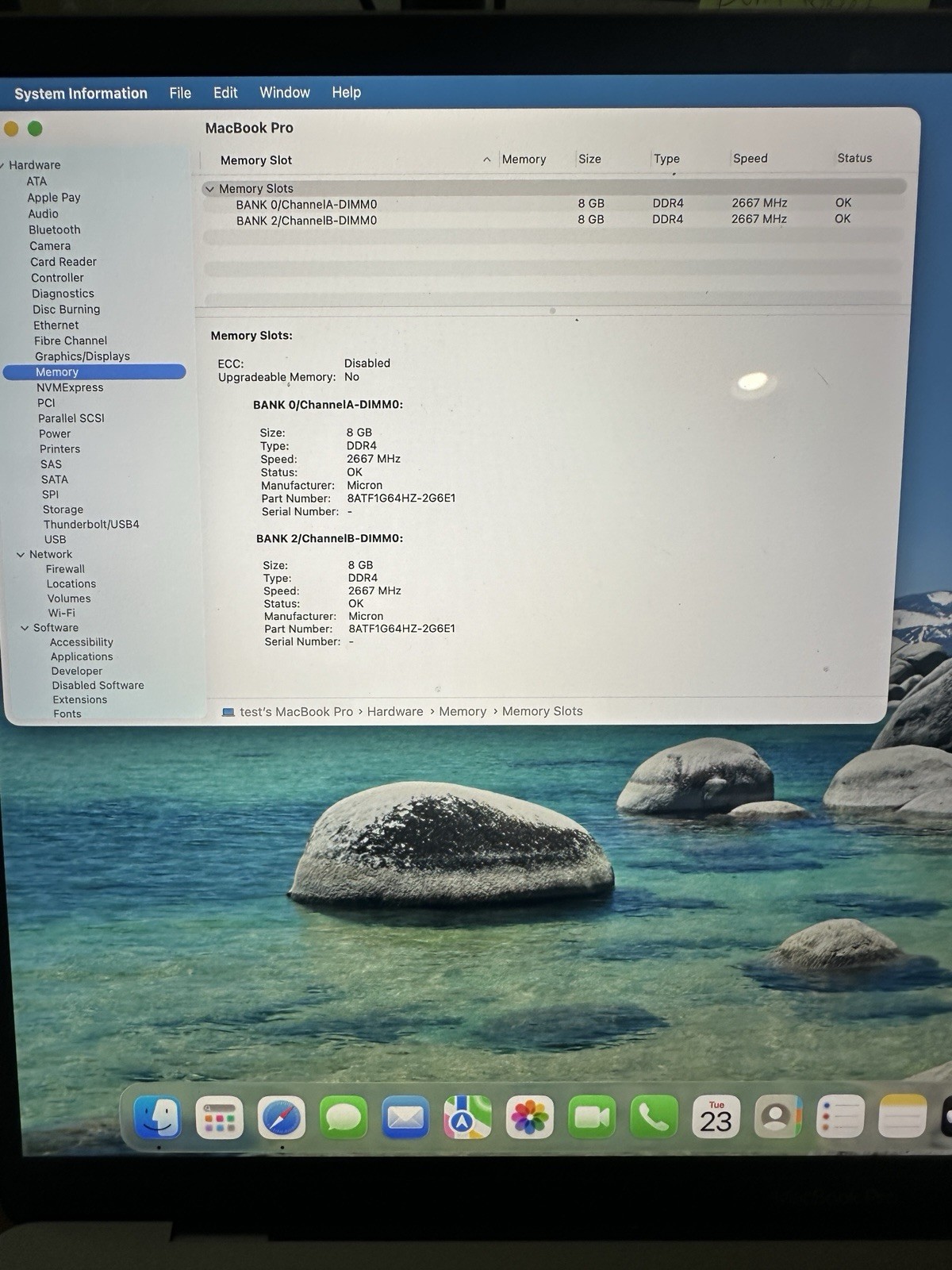The width and height of the screenshot is (952, 1270).
Task: Select Audio in the sidebar
Action: [43, 214]
